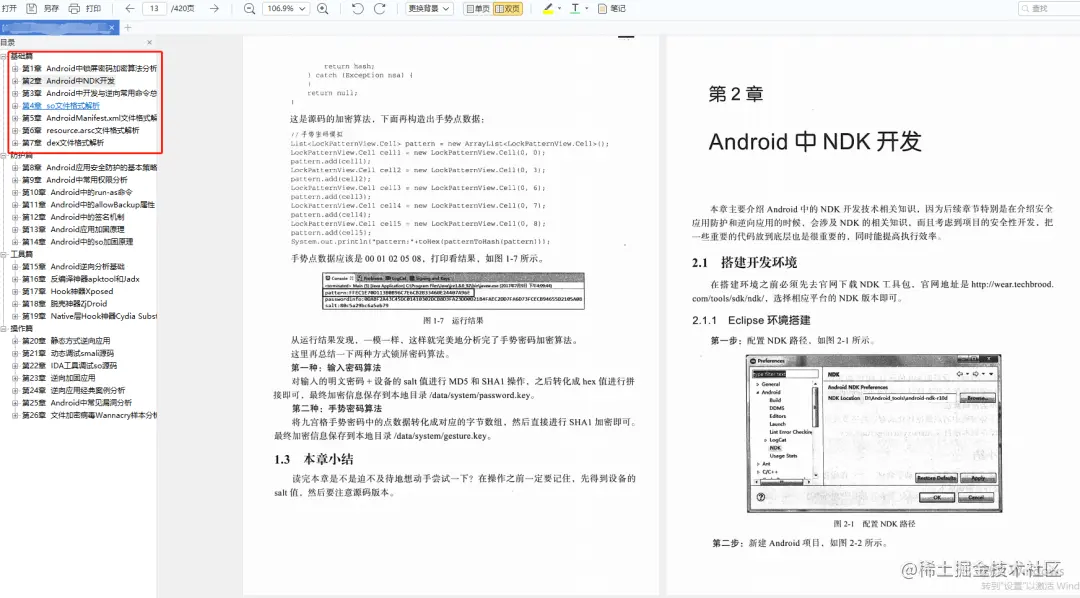The height and width of the screenshot is (598, 1080).
Task: Click figure 图 2-1 配置 NDK 路径 image
Action: click(874, 433)
